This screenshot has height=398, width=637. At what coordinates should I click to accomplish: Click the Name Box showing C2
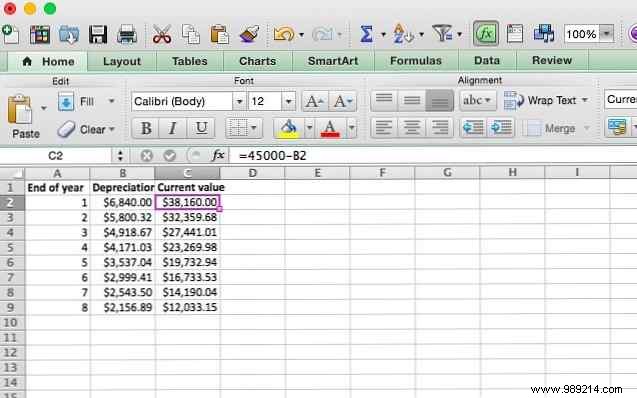pyautogui.click(x=55, y=156)
